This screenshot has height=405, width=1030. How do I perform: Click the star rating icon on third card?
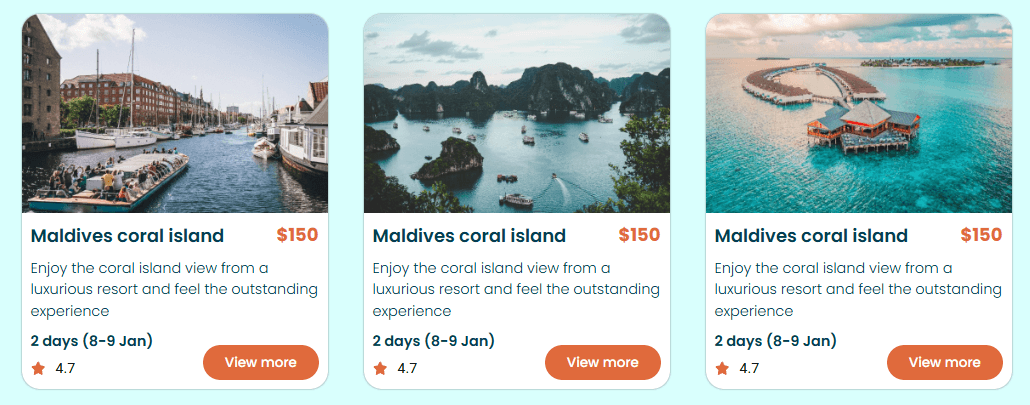pyautogui.click(x=723, y=368)
